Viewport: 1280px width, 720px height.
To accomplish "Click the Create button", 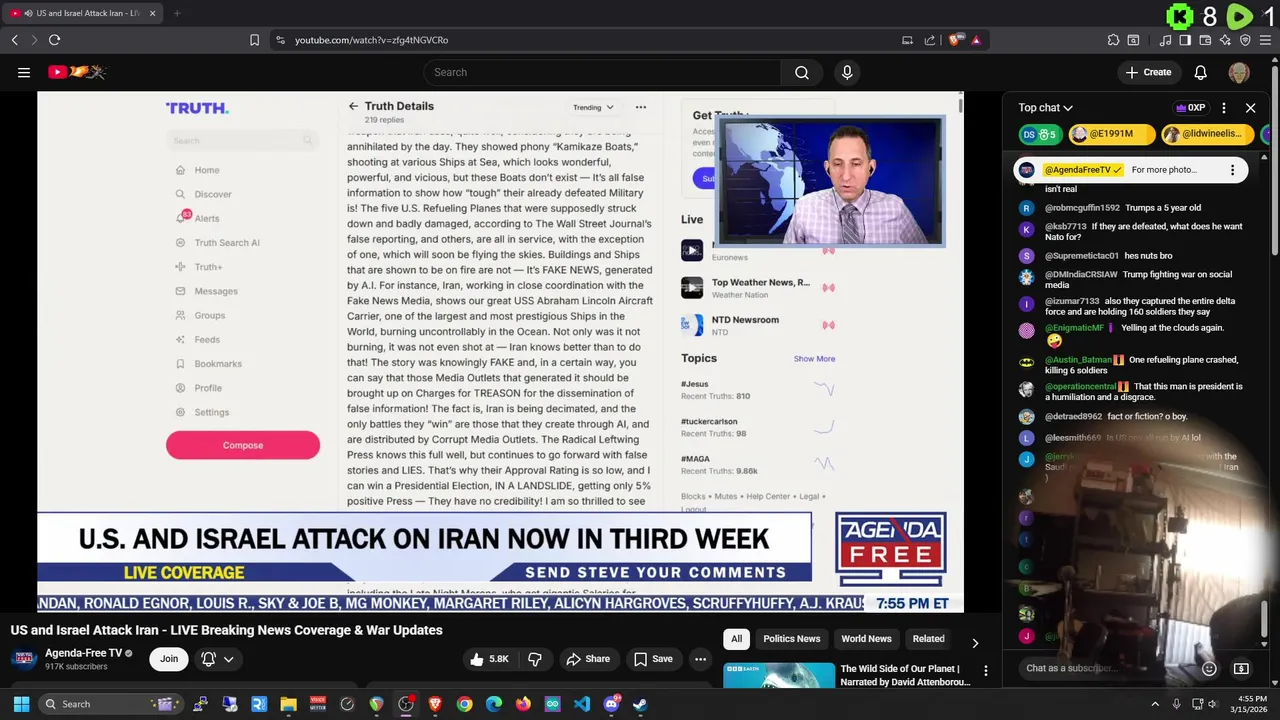I will click(1148, 72).
